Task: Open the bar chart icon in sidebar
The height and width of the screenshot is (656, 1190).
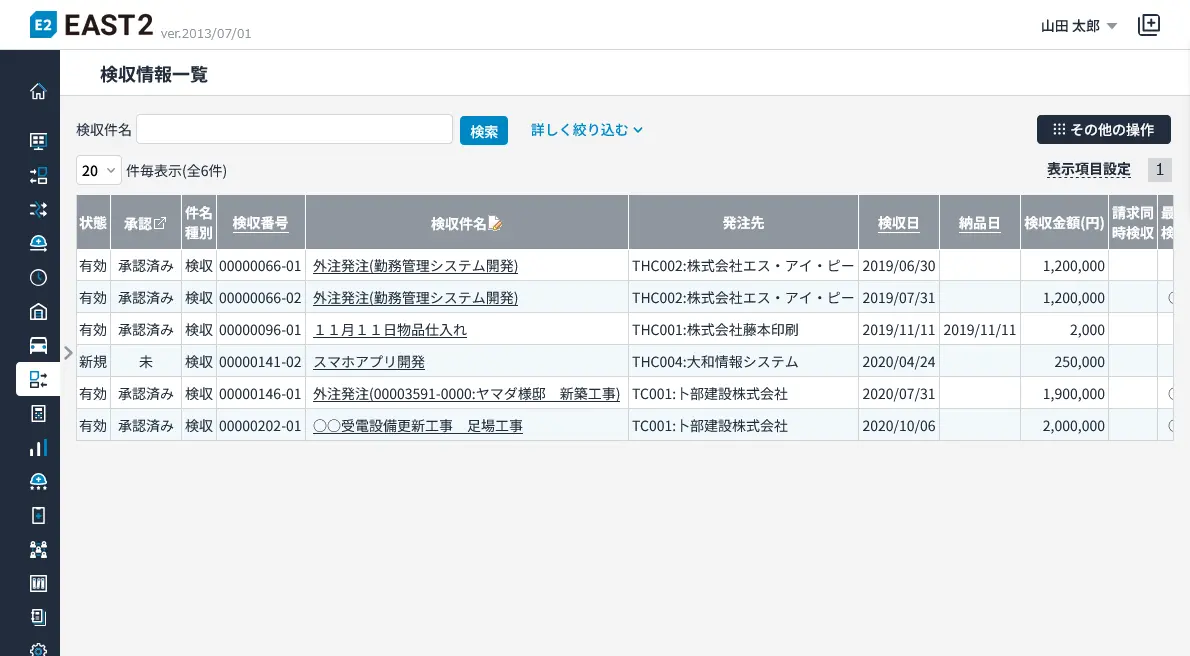Action: 38,447
